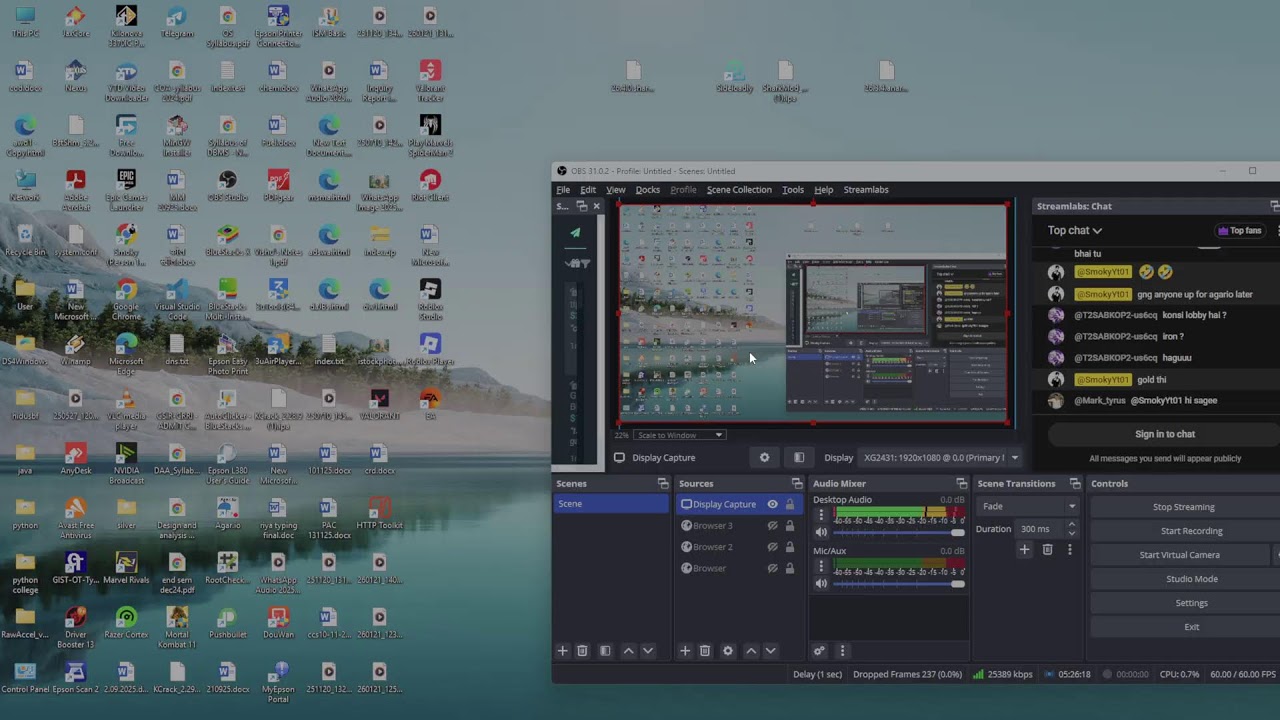Add a new source with the plus icon

click(685, 651)
